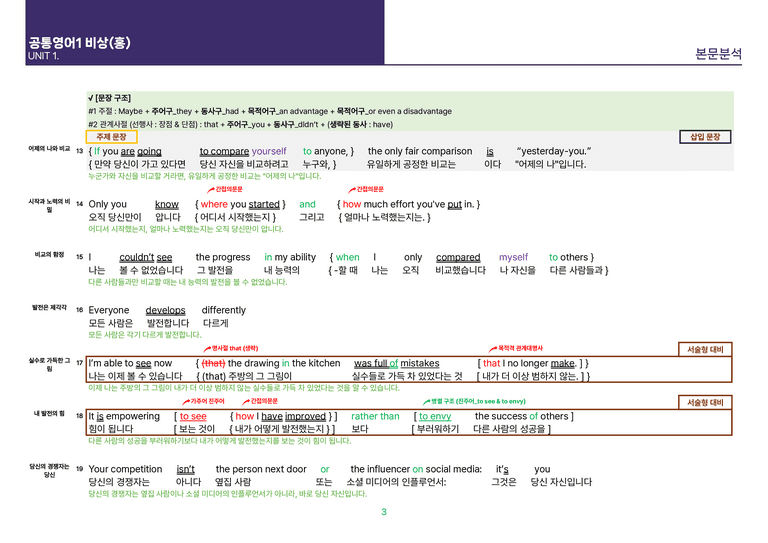Click the '간접의문문' arrow above 'how much effort'
This screenshot has height=543, width=768.
coord(352,189)
